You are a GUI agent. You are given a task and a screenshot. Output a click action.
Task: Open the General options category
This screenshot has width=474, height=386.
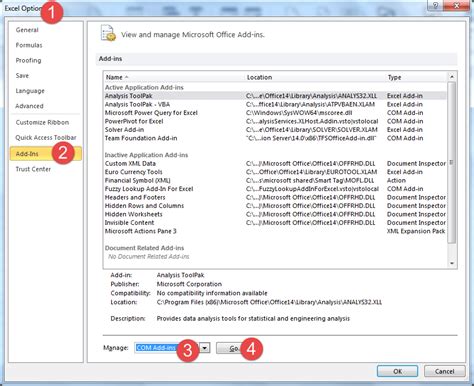coord(27,30)
